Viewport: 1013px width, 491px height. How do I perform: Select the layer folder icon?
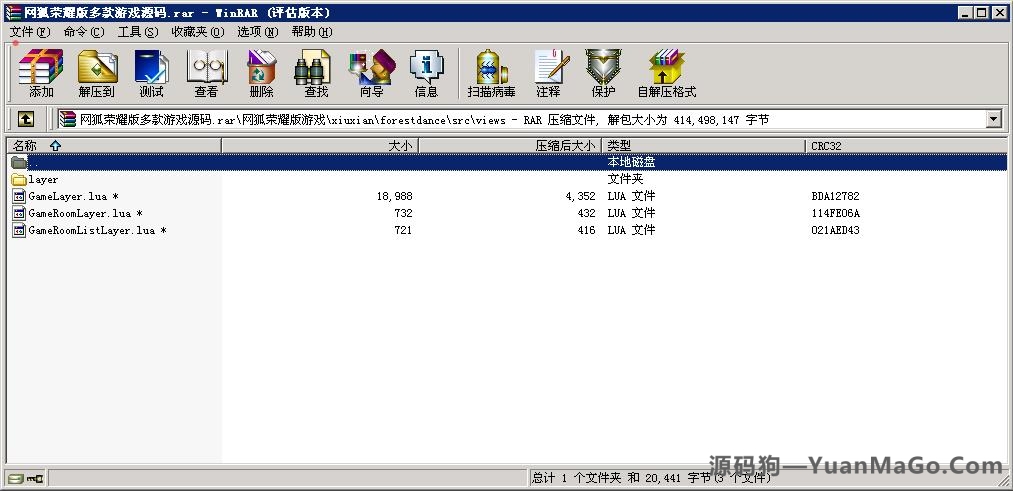tap(19, 180)
